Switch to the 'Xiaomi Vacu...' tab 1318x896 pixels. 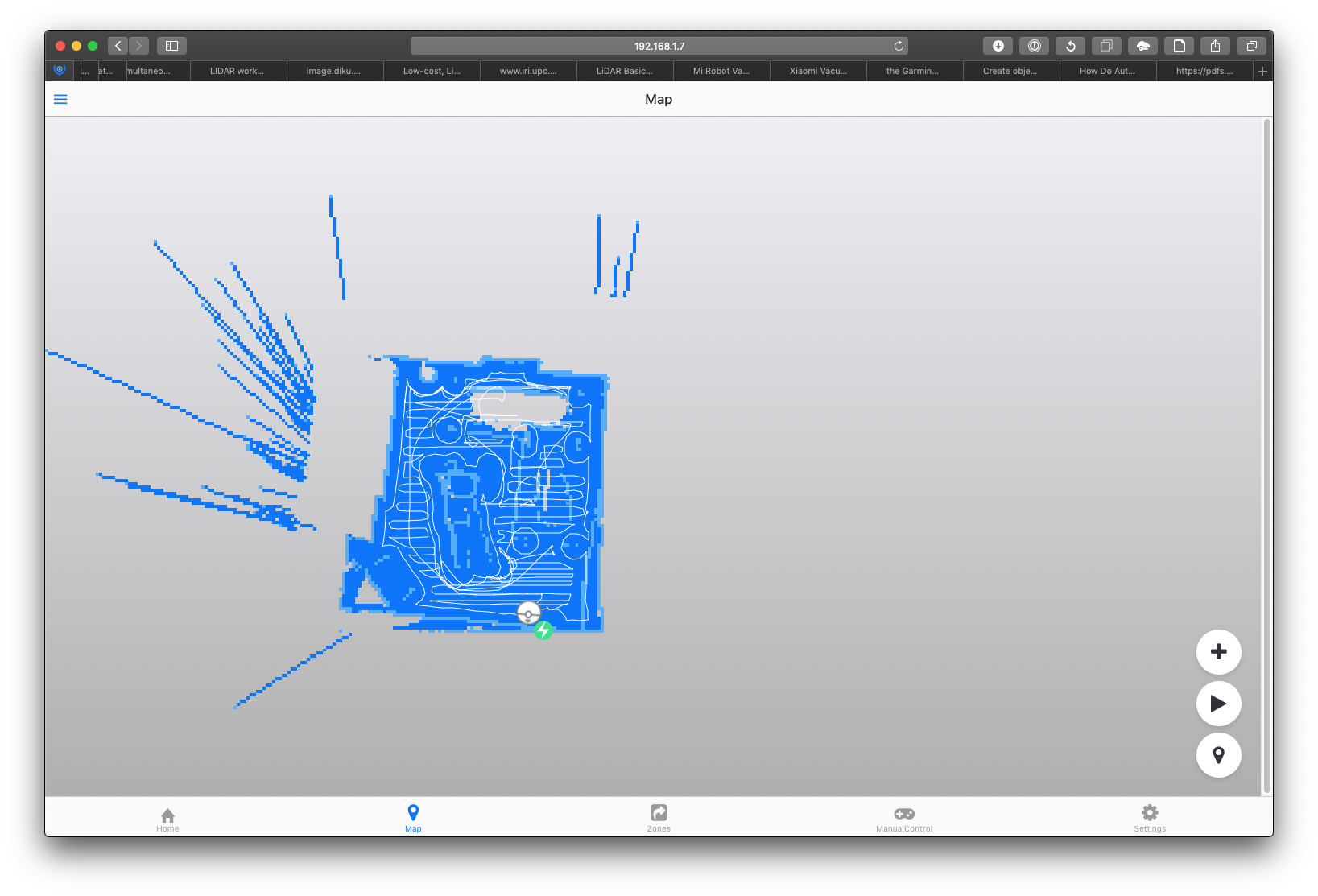coord(818,71)
